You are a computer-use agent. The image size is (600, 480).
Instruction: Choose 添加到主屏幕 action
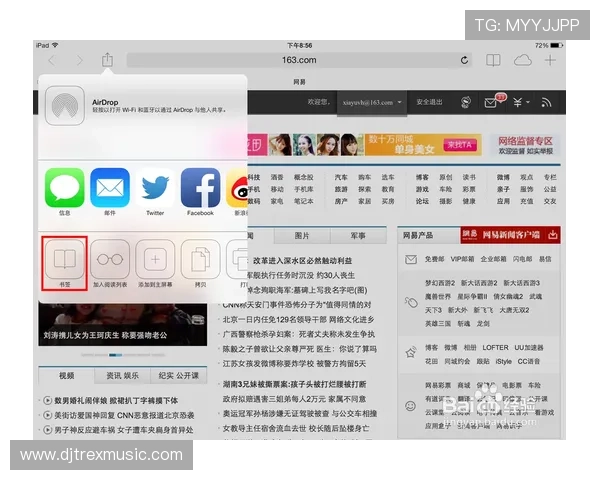[x=155, y=263]
